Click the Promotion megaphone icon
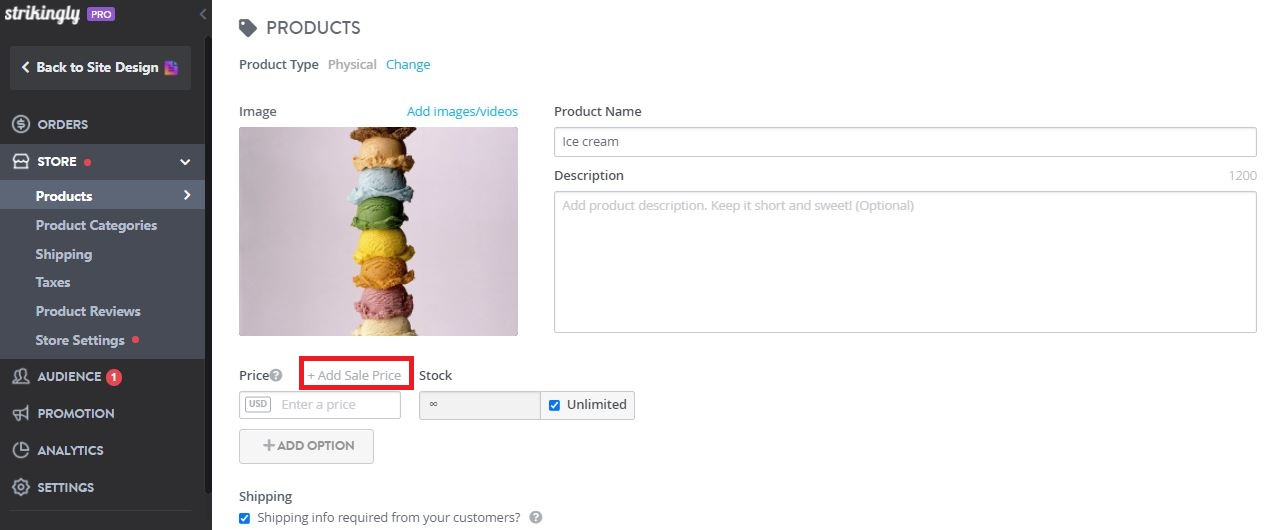1278x530 pixels. pos(20,413)
